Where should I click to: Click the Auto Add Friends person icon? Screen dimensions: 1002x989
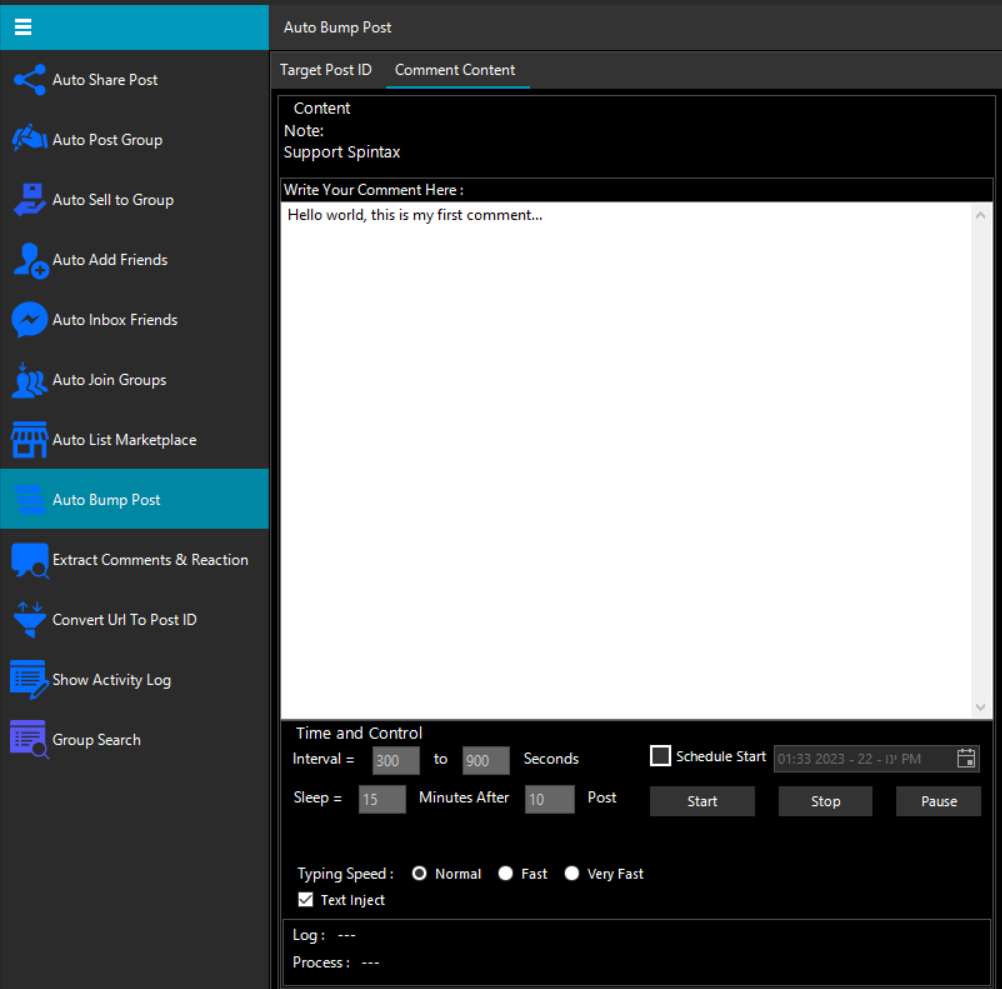(31, 261)
